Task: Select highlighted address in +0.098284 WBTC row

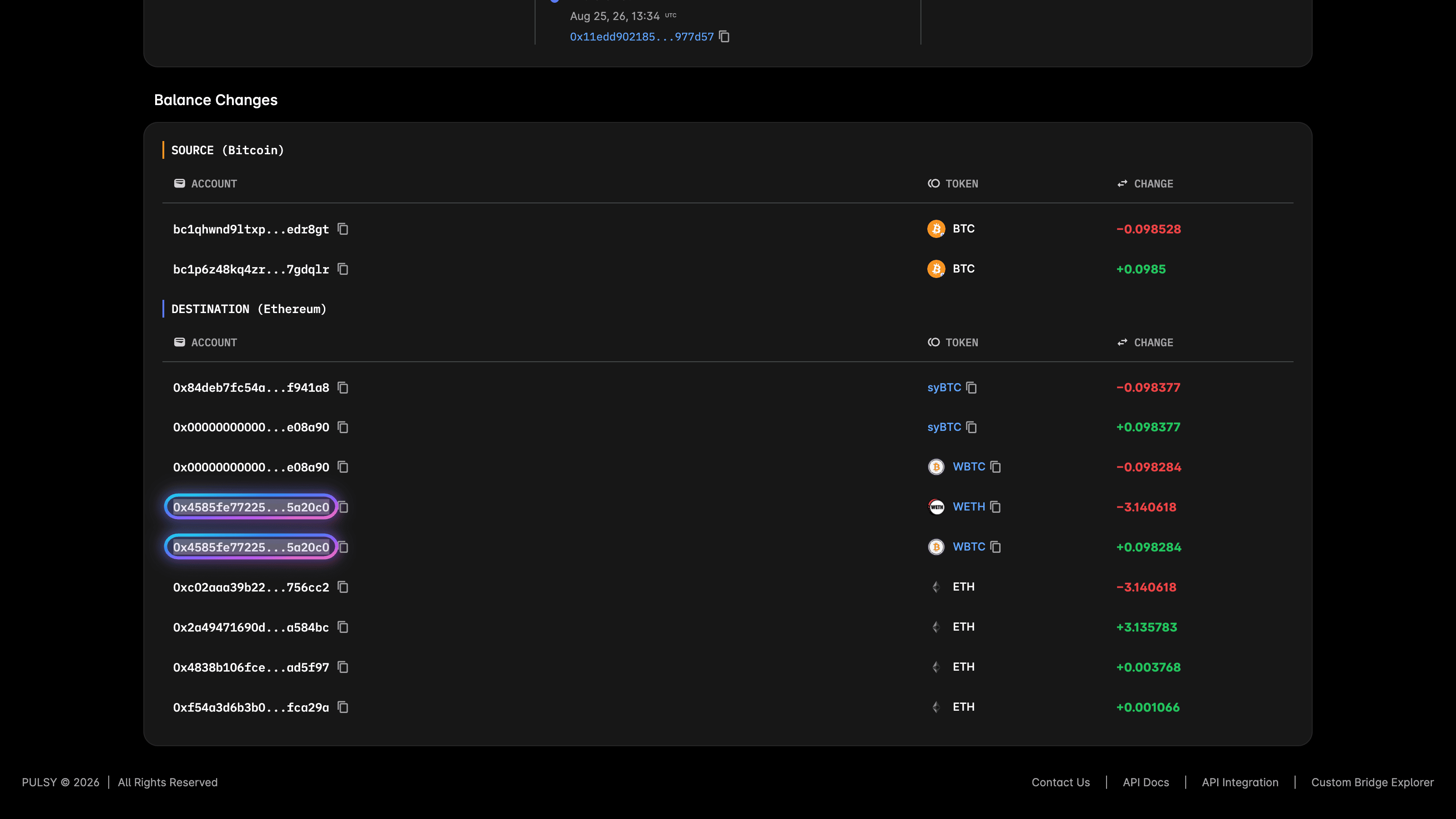Action: tap(251, 547)
